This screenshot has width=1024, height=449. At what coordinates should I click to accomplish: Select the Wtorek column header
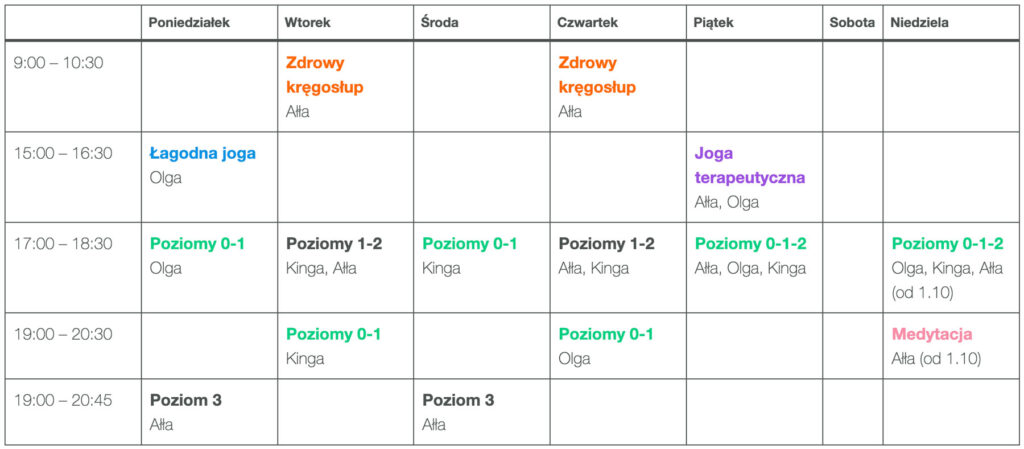[307, 22]
